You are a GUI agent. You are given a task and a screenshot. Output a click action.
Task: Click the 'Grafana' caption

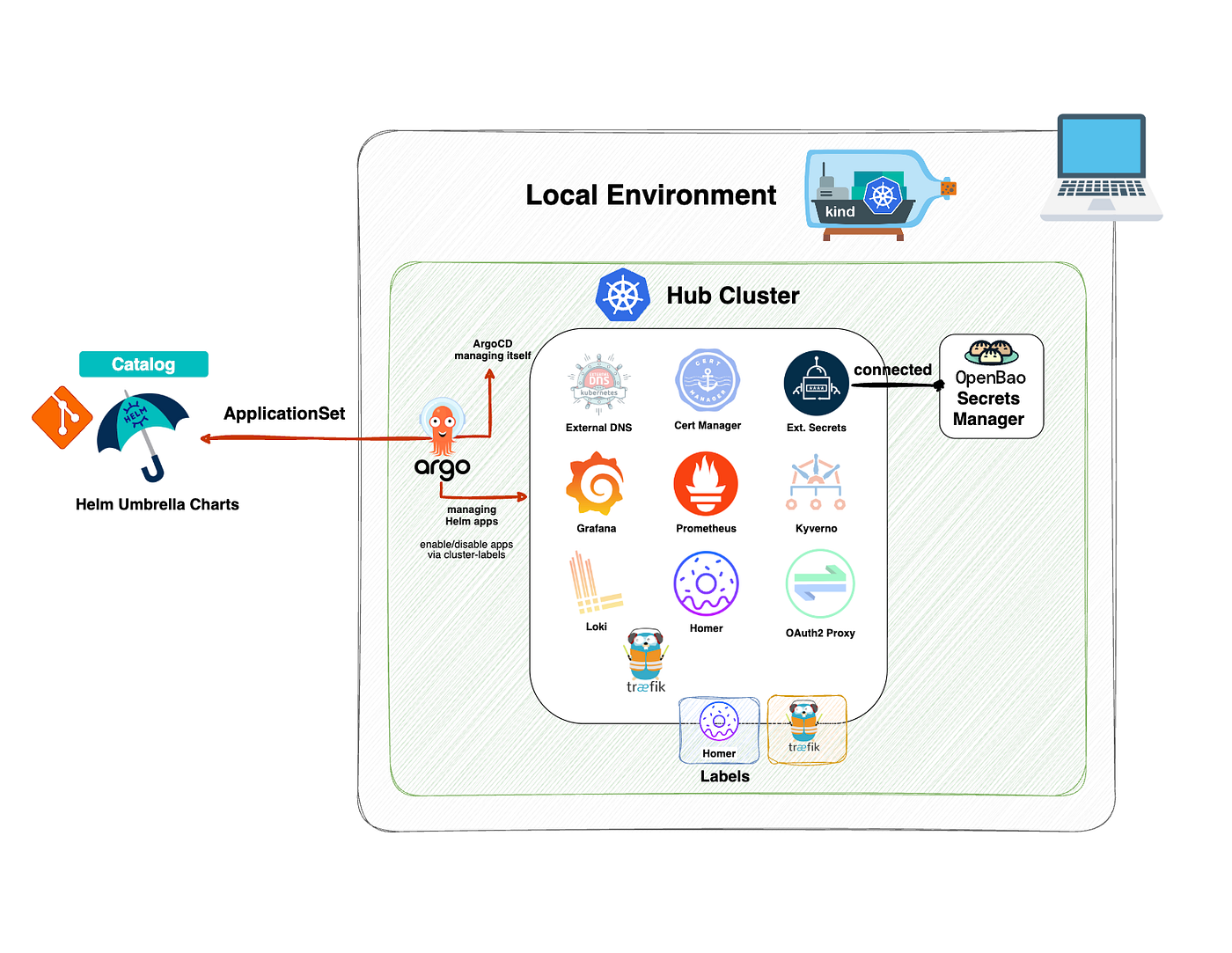(597, 529)
